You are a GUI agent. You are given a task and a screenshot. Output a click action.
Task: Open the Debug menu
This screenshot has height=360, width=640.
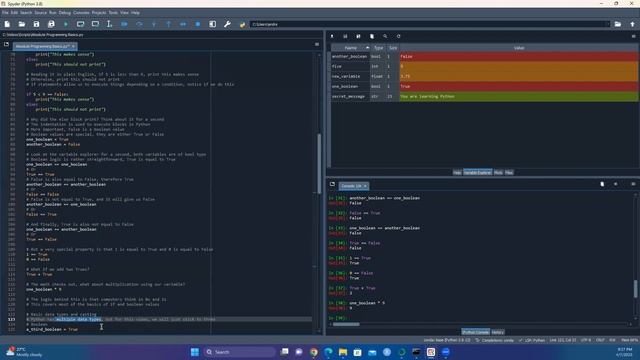tap(64, 13)
